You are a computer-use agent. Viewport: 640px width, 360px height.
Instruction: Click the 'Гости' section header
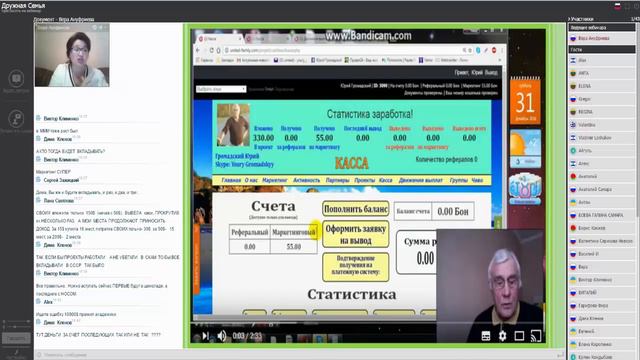click(x=602, y=49)
